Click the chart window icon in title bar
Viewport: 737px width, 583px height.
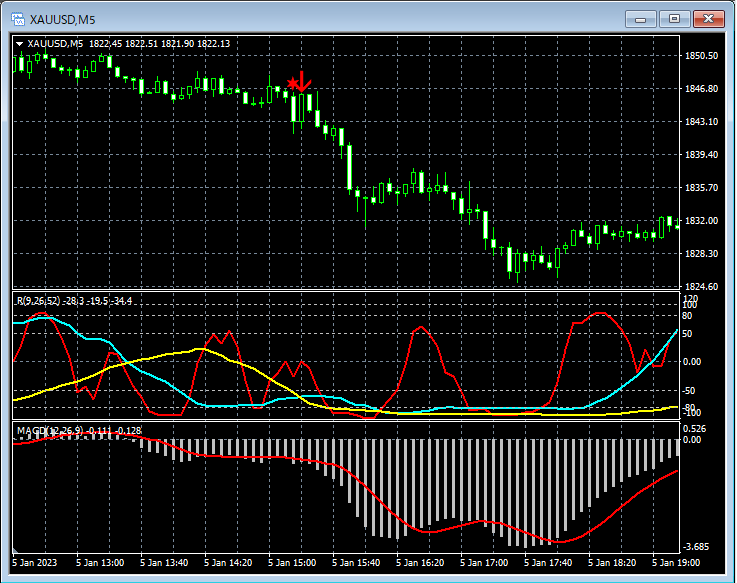point(17,19)
